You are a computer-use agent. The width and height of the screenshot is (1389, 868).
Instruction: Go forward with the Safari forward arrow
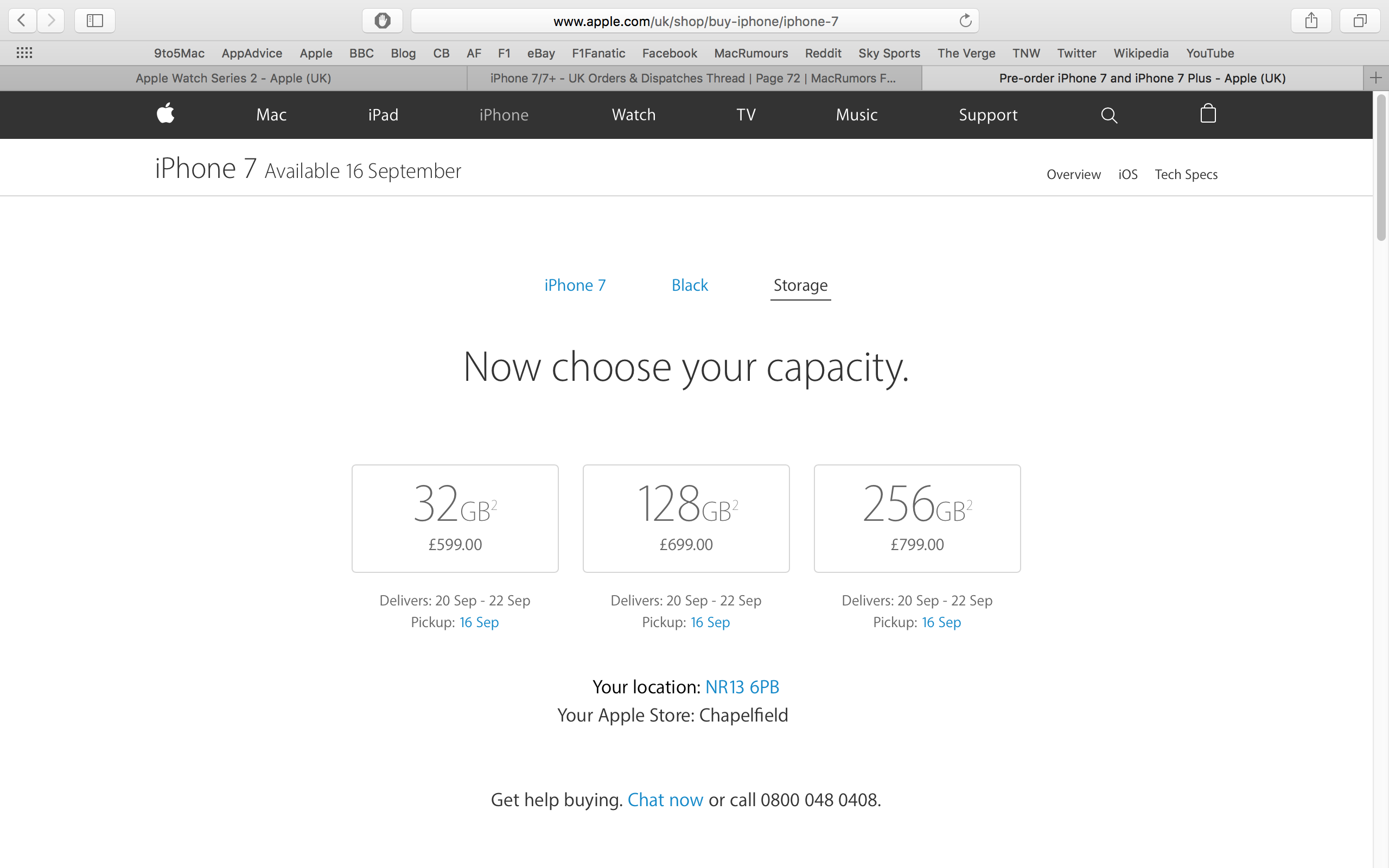pos(51,21)
